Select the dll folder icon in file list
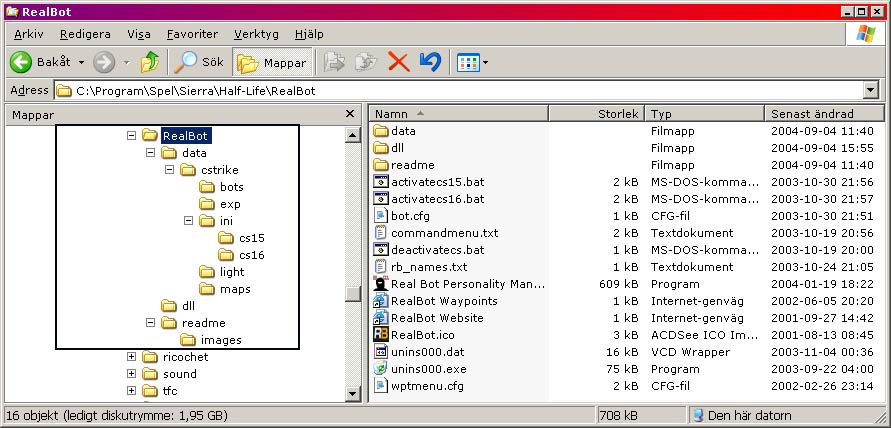The width and height of the screenshot is (891, 428). 381,148
